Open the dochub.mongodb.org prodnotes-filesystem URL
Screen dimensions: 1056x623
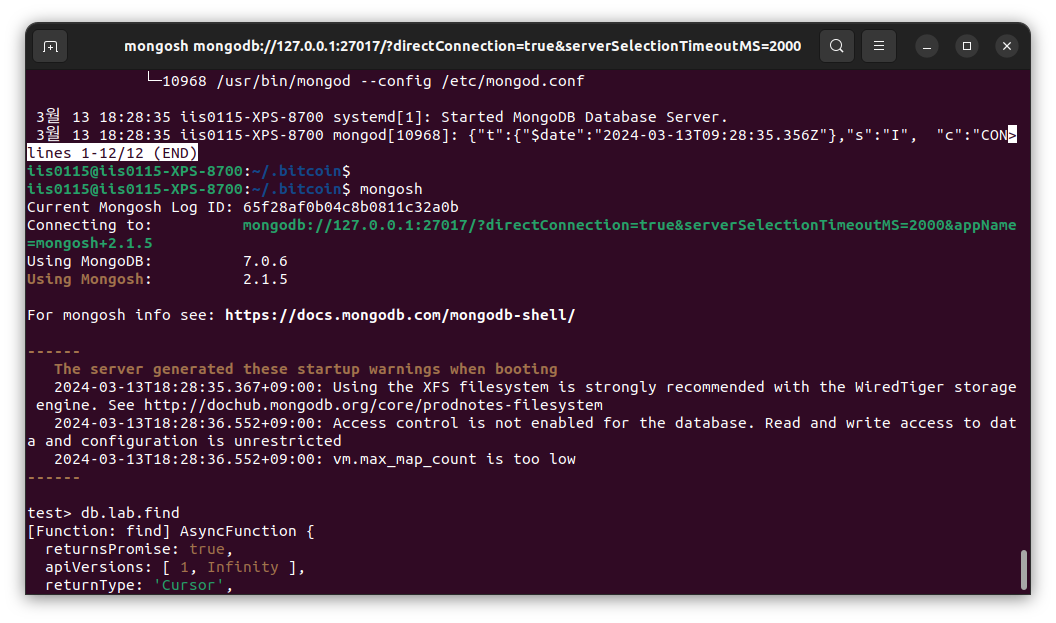(x=373, y=405)
